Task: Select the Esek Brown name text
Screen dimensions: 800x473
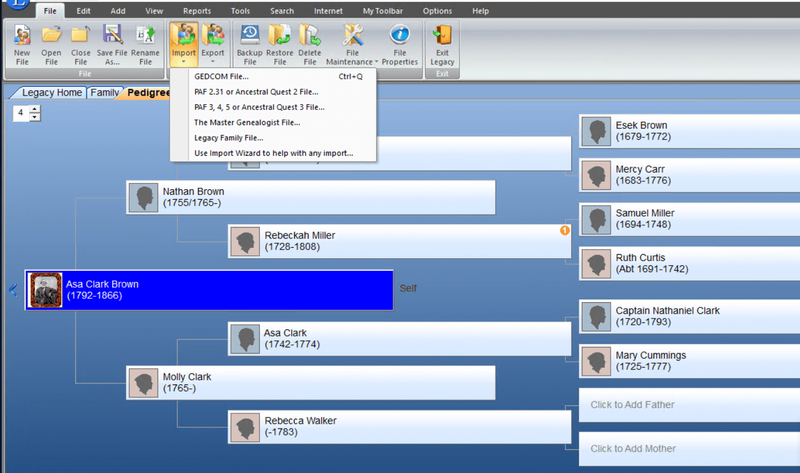Action: click(x=641, y=125)
